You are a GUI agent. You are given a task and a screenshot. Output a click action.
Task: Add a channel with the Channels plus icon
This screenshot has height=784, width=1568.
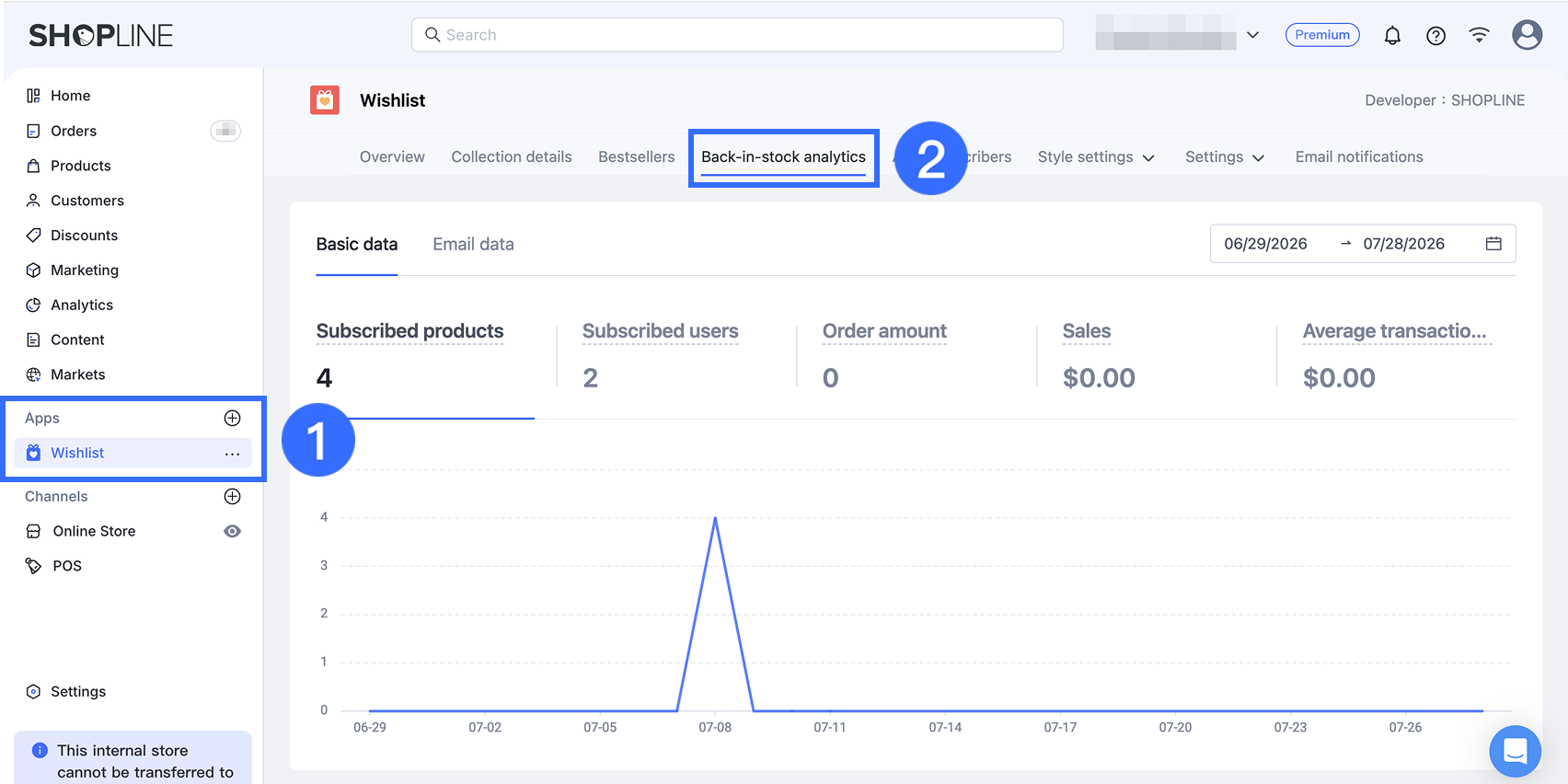[x=233, y=496]
